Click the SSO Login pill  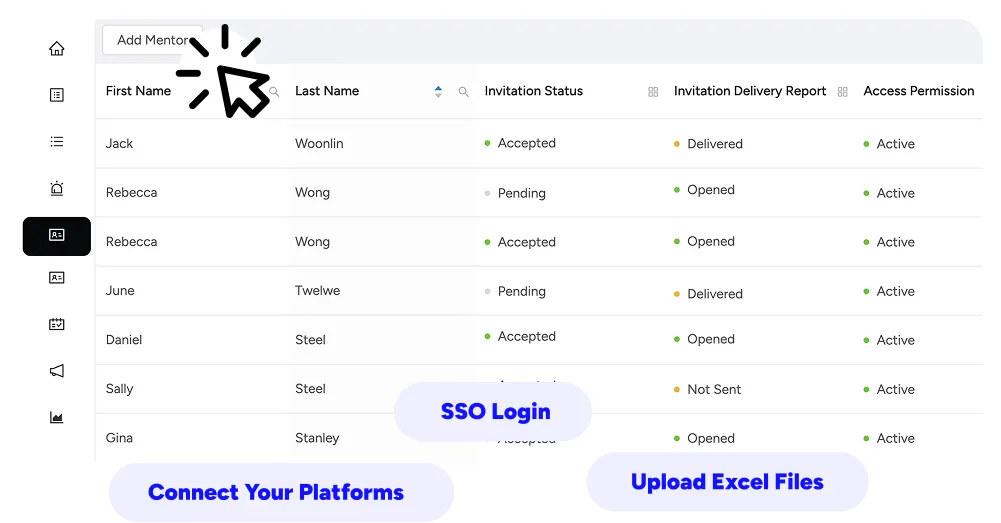pos(493,412)
